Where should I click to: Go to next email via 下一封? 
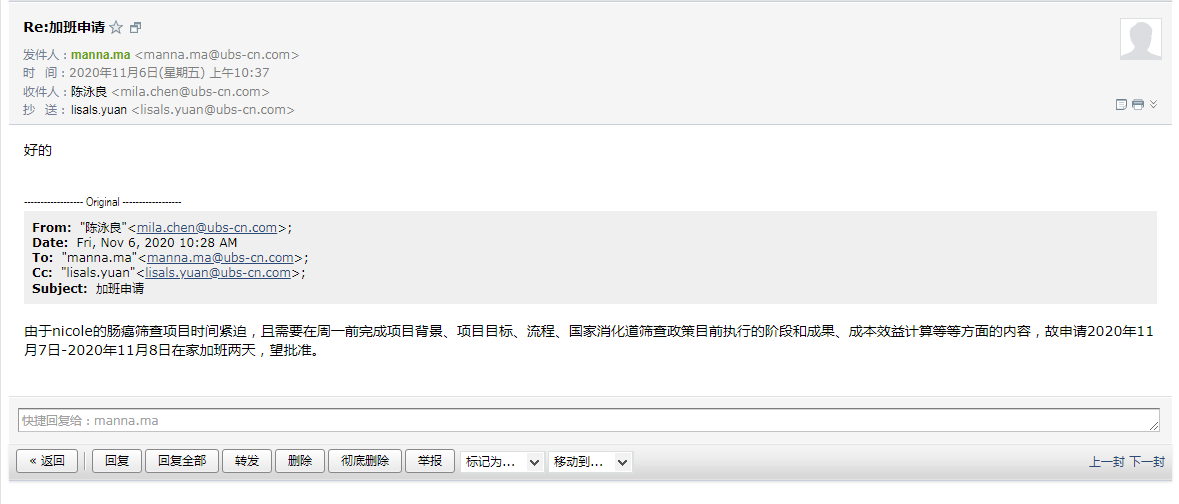[1147, 462]
